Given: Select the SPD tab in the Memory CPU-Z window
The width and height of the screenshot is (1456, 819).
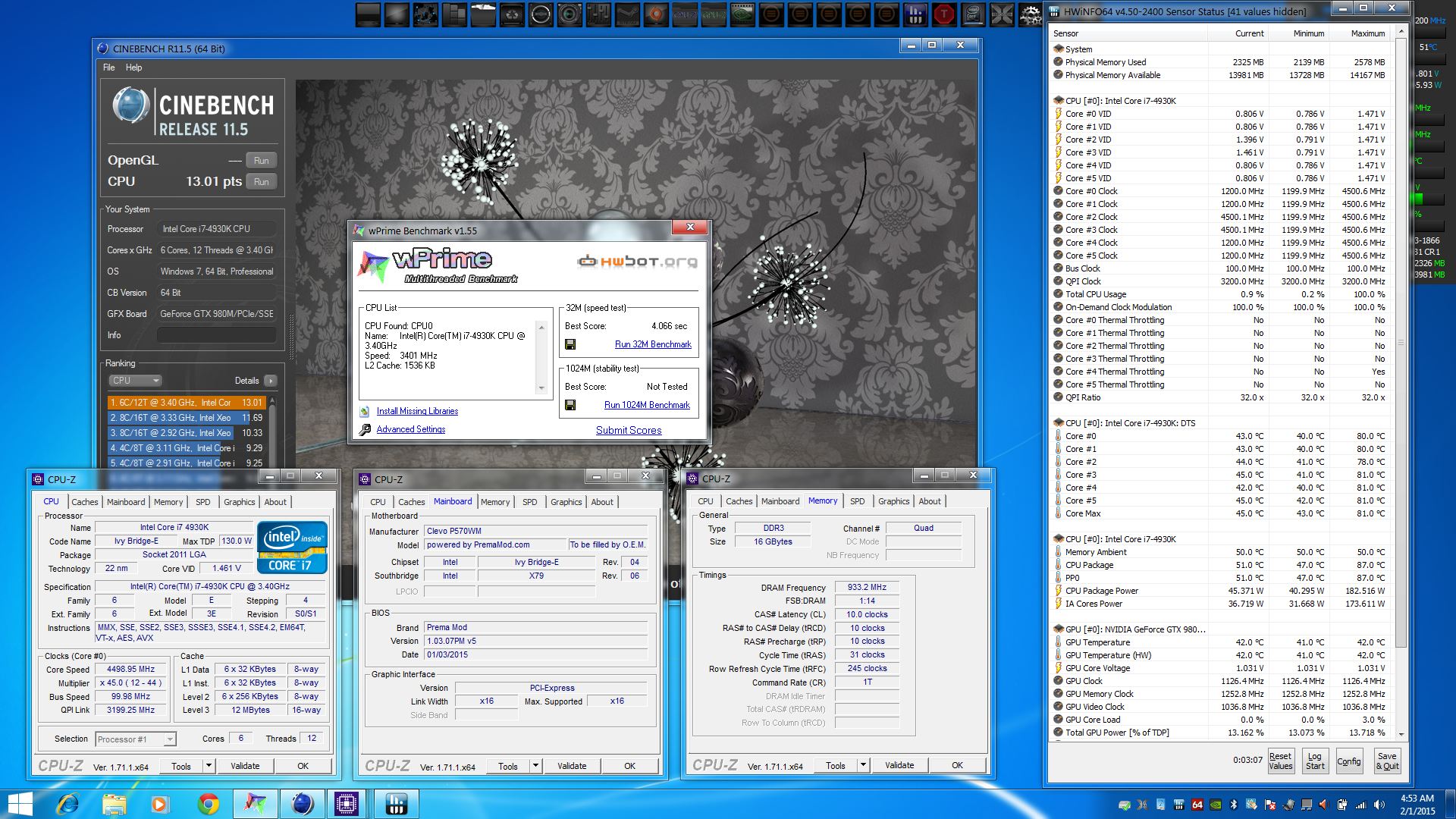Looking at the screenshot, I should (857, 501).
